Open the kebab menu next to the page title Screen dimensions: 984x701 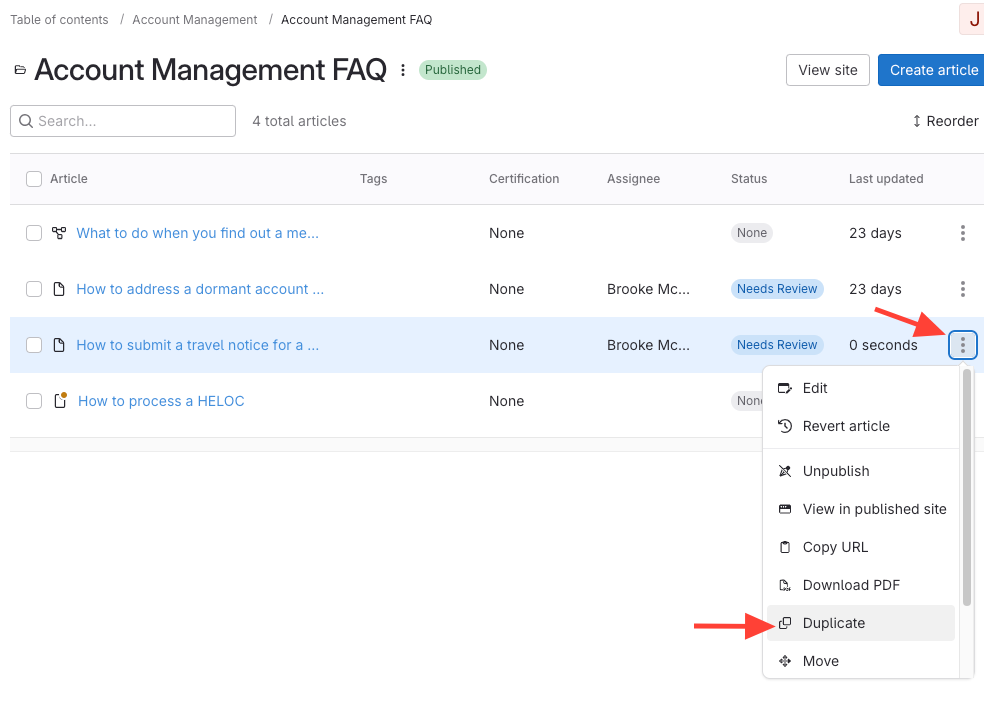tap(403, 70)
